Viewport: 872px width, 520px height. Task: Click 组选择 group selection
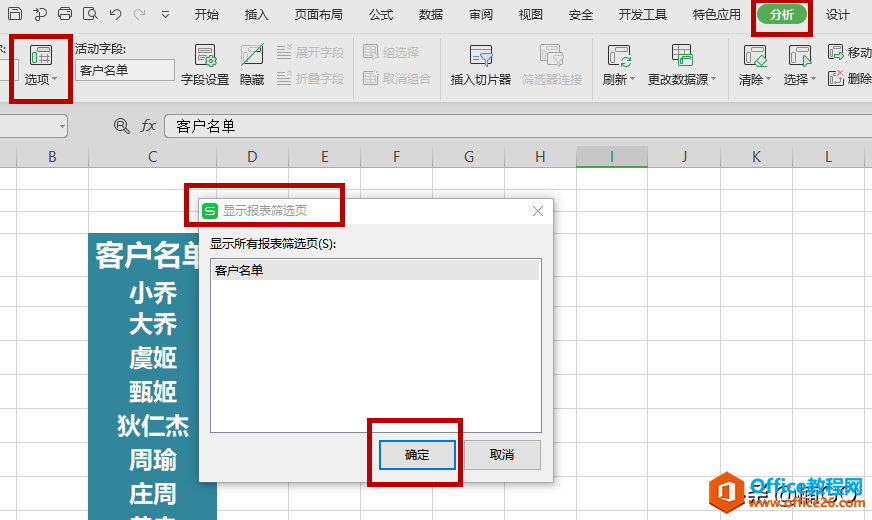pyautogui.click(x=391, y=52)
